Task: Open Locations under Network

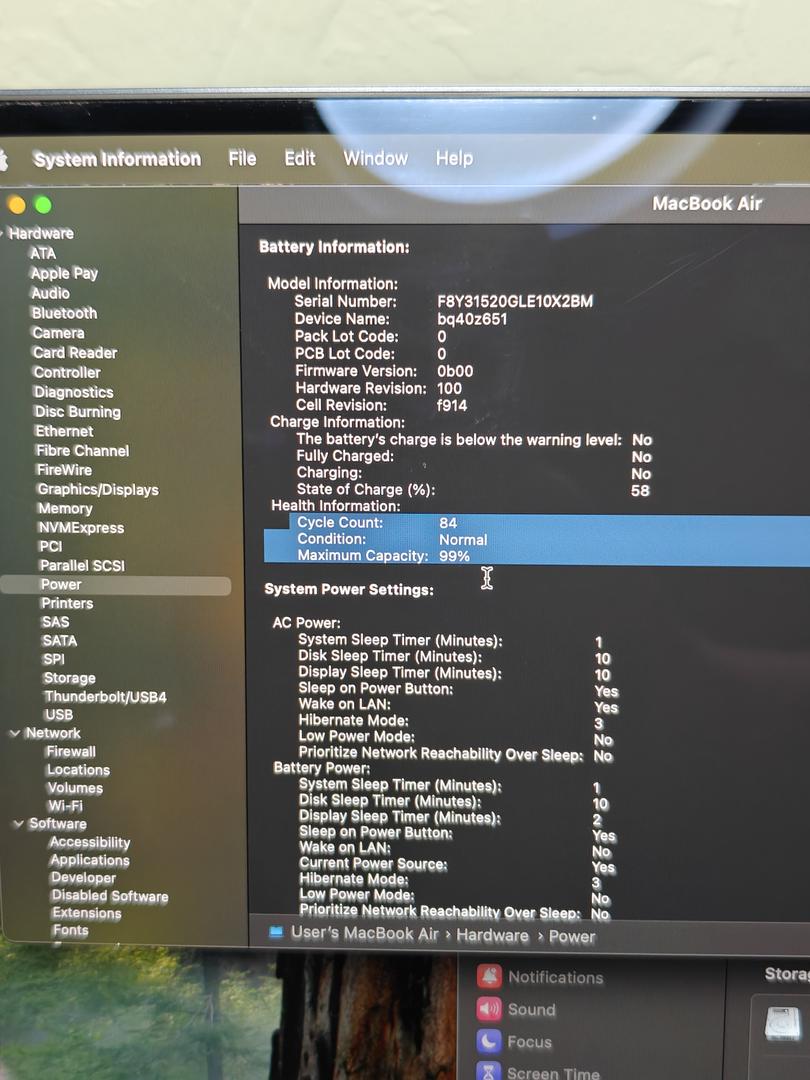Action: 78,770
